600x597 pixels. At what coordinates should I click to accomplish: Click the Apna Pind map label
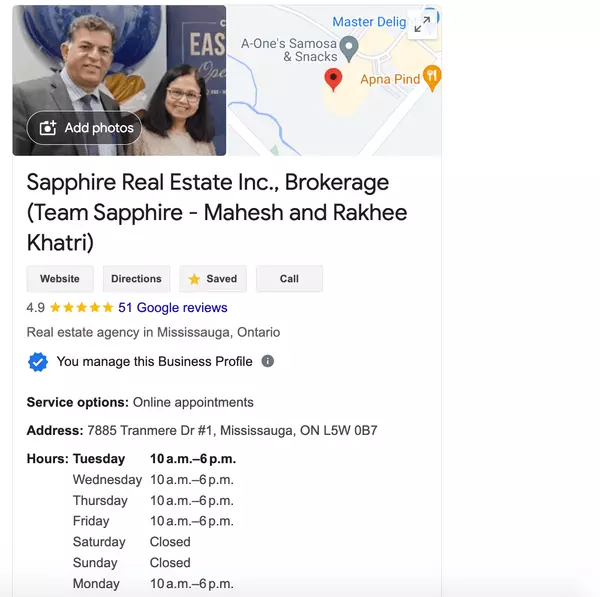click(x=390, y=79)
